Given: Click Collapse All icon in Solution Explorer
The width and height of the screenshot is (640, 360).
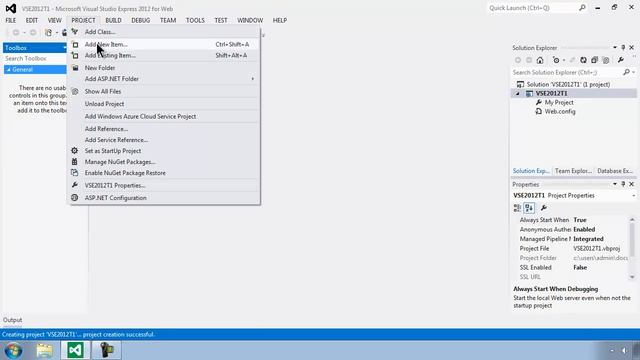Looking at the screenshot, I should 594,60.
